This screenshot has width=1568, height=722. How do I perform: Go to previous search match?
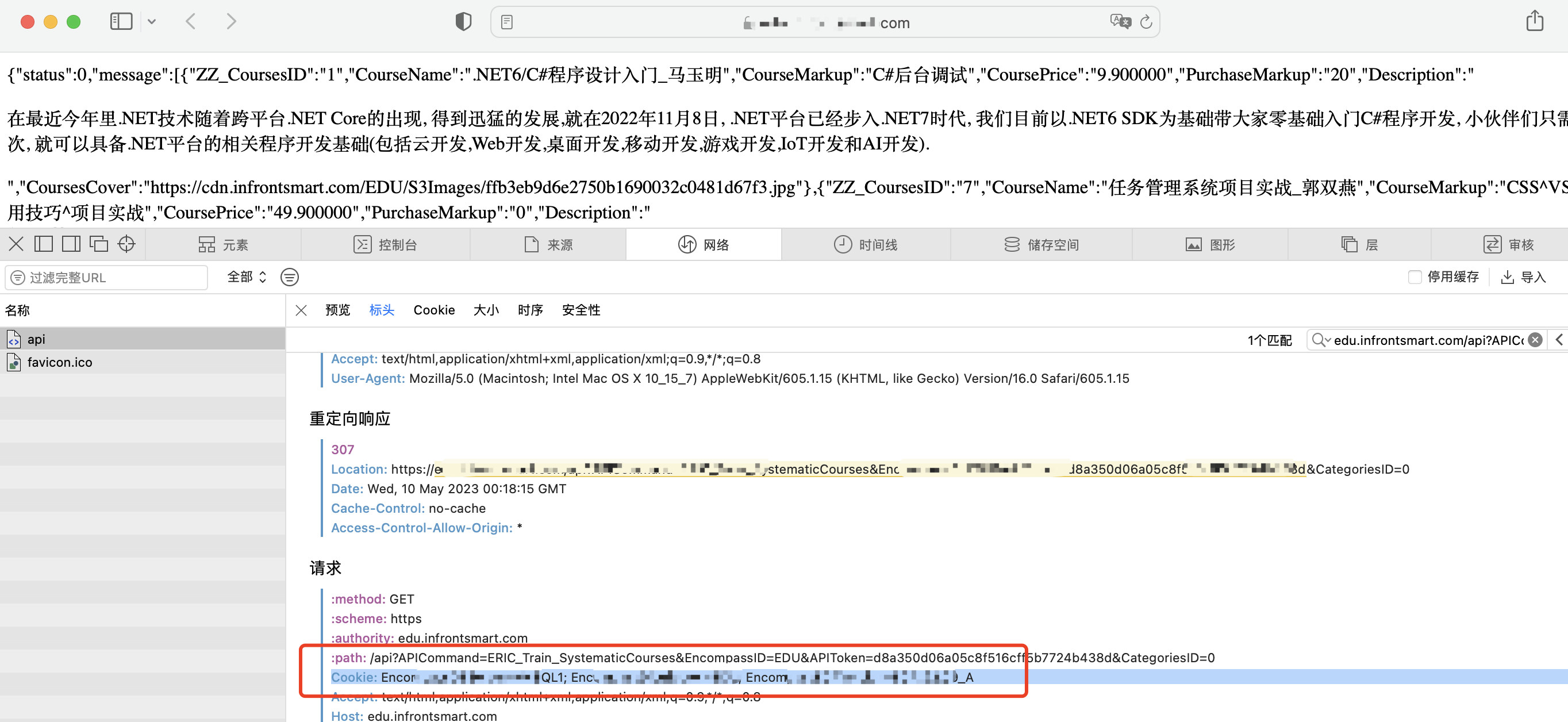click(x=1559, y=340)
